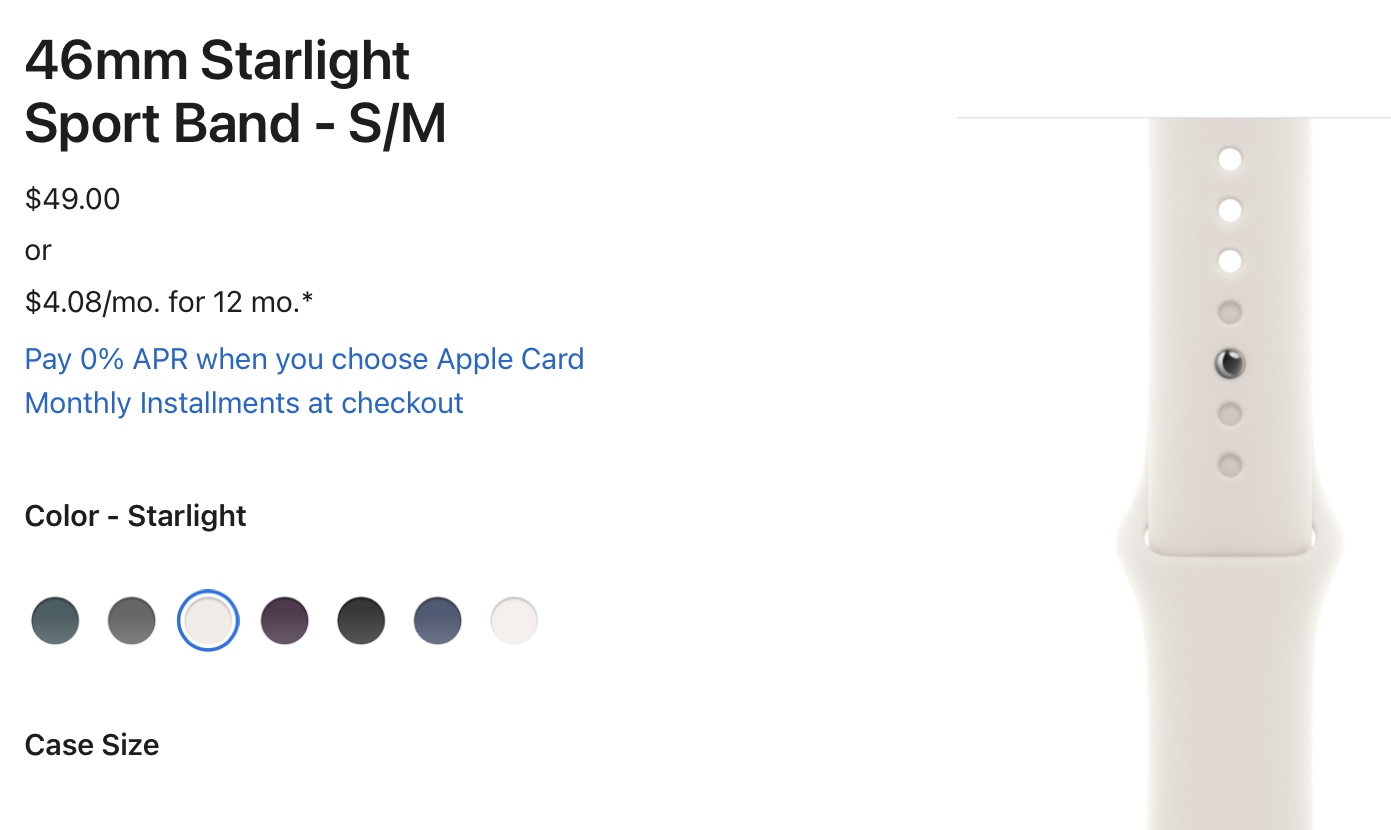Choose the medium gray band color
The width and height of the screenshot is (1391, 830).
tap(132, 621)
